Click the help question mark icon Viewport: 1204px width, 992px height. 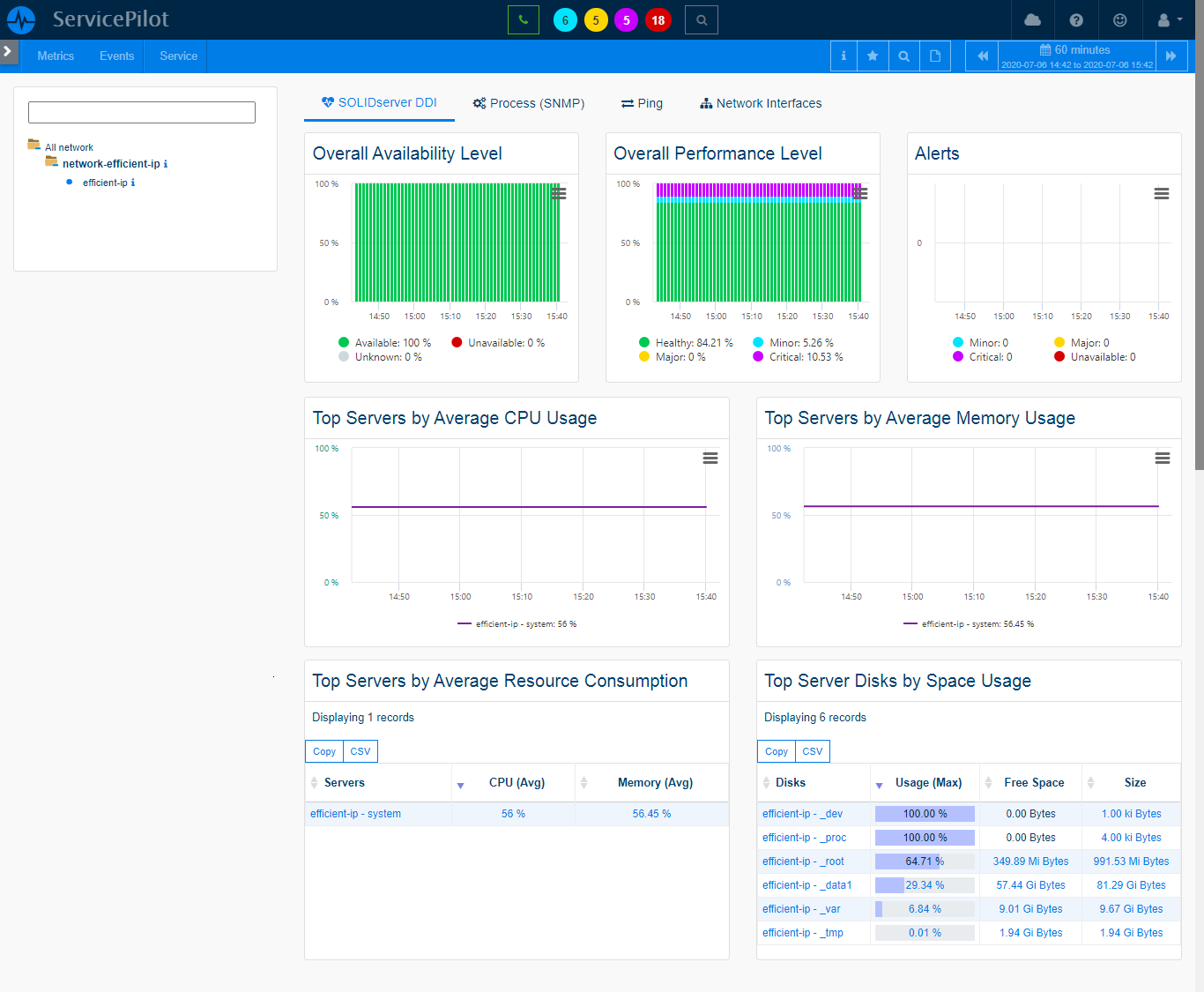point(1076,20)
